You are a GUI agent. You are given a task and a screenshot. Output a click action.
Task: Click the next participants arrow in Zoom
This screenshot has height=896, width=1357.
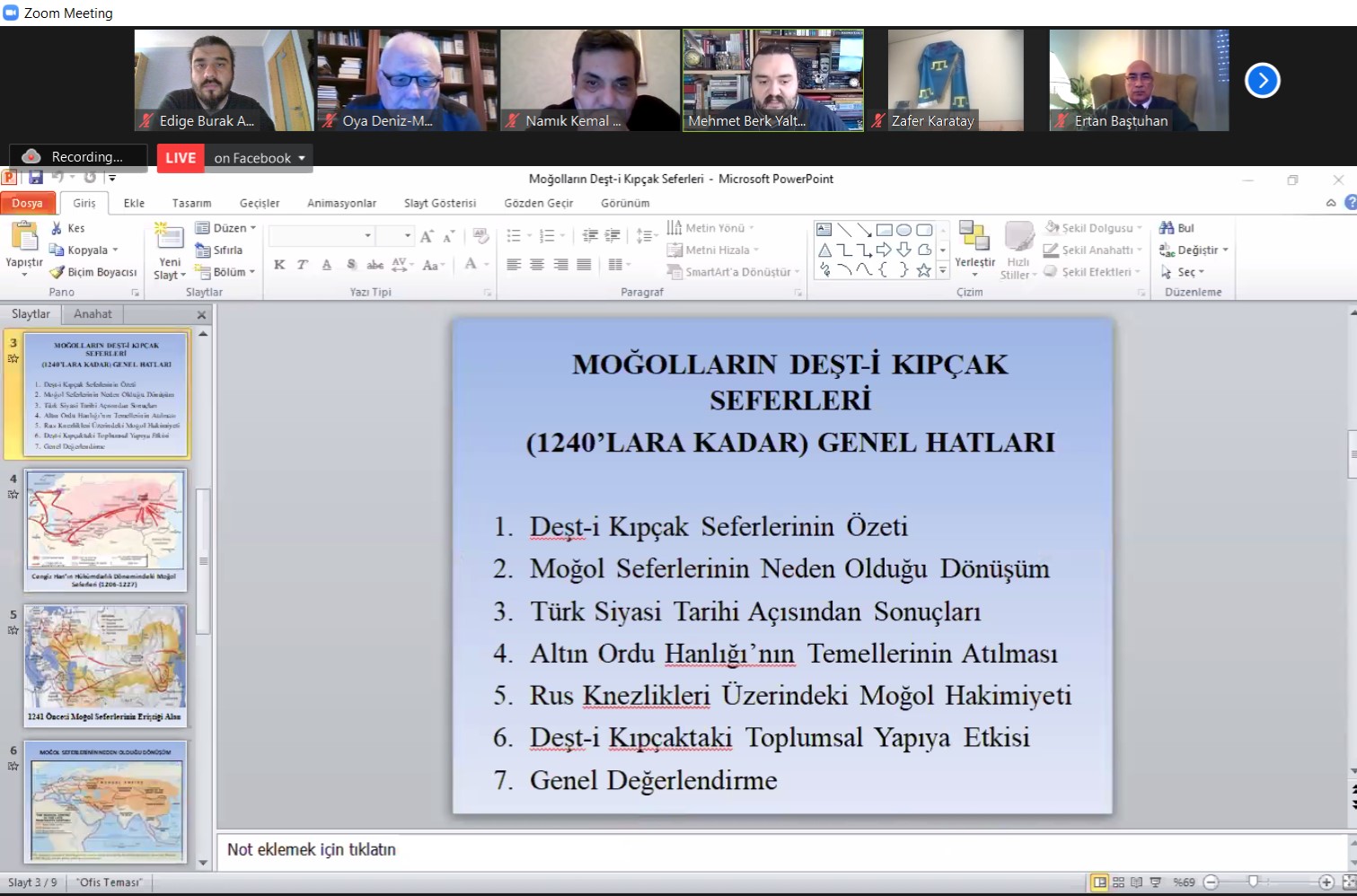[1262, 81]
